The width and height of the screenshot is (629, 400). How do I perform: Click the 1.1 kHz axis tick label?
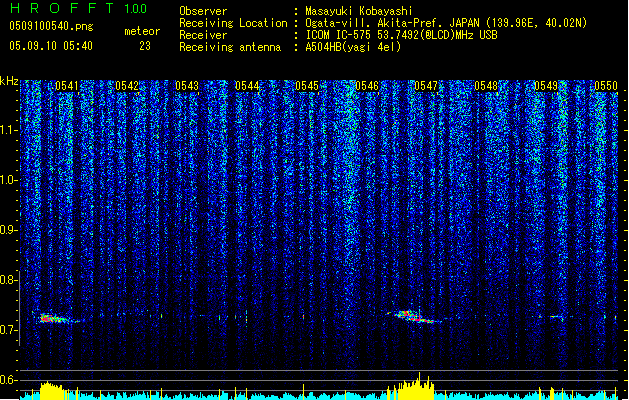click(x=8, y=130)
